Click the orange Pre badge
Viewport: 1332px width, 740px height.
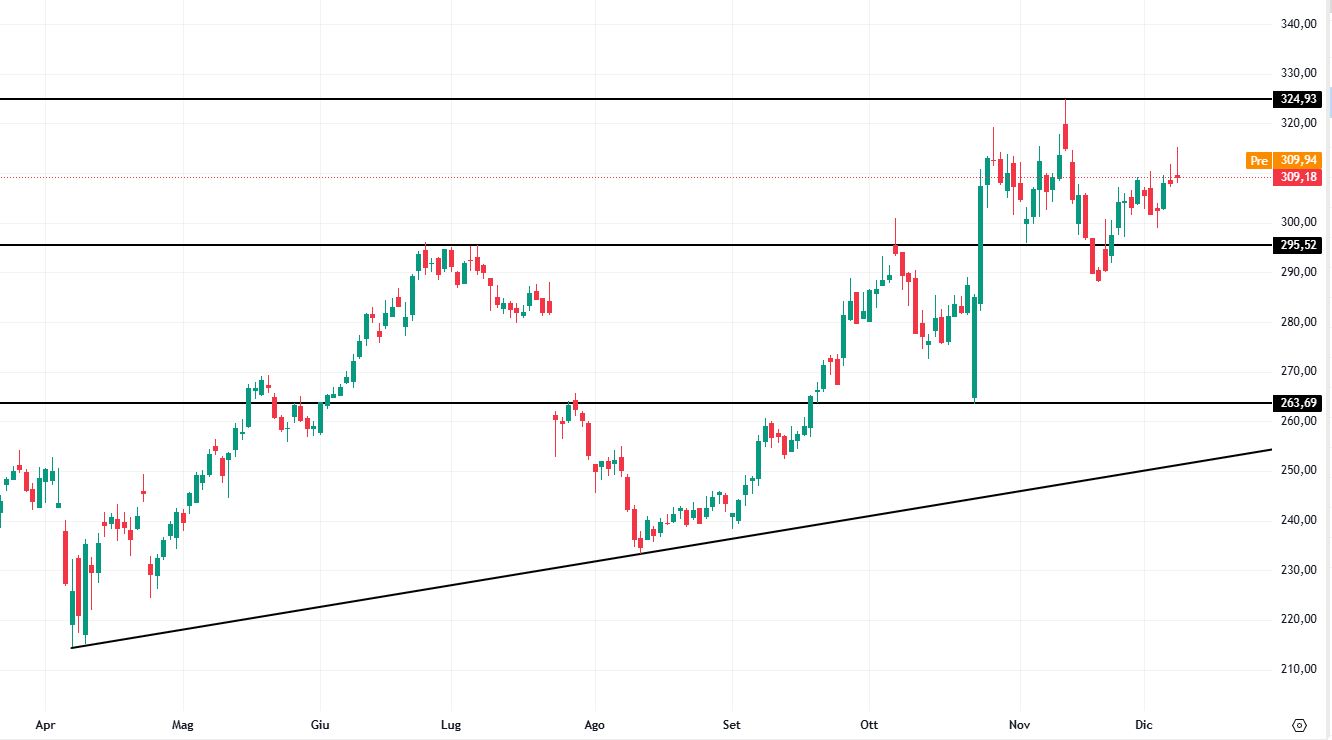[x=1258, y=160]
